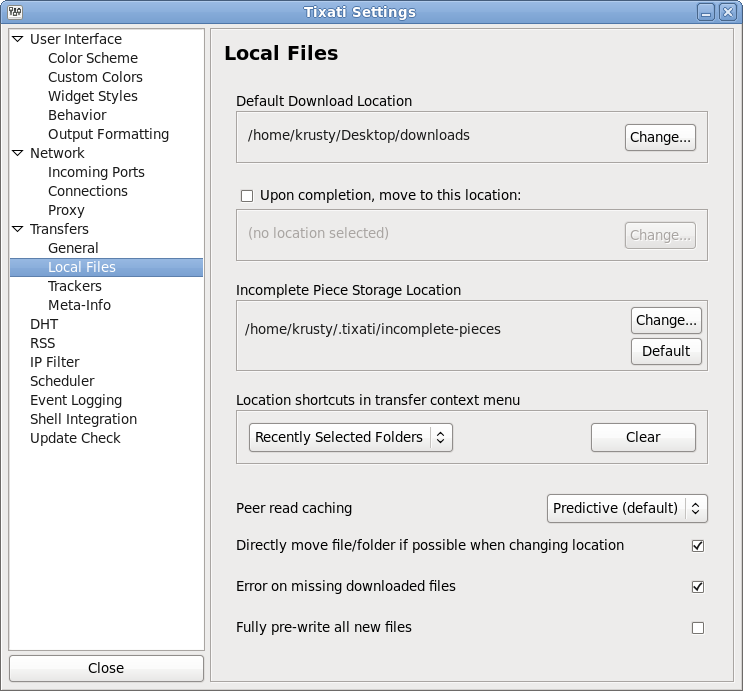The image size is (743, 691).
Task: Open the Recently Selected Folders dropdown
Action: pyautogui.click(x=351, y=437)
